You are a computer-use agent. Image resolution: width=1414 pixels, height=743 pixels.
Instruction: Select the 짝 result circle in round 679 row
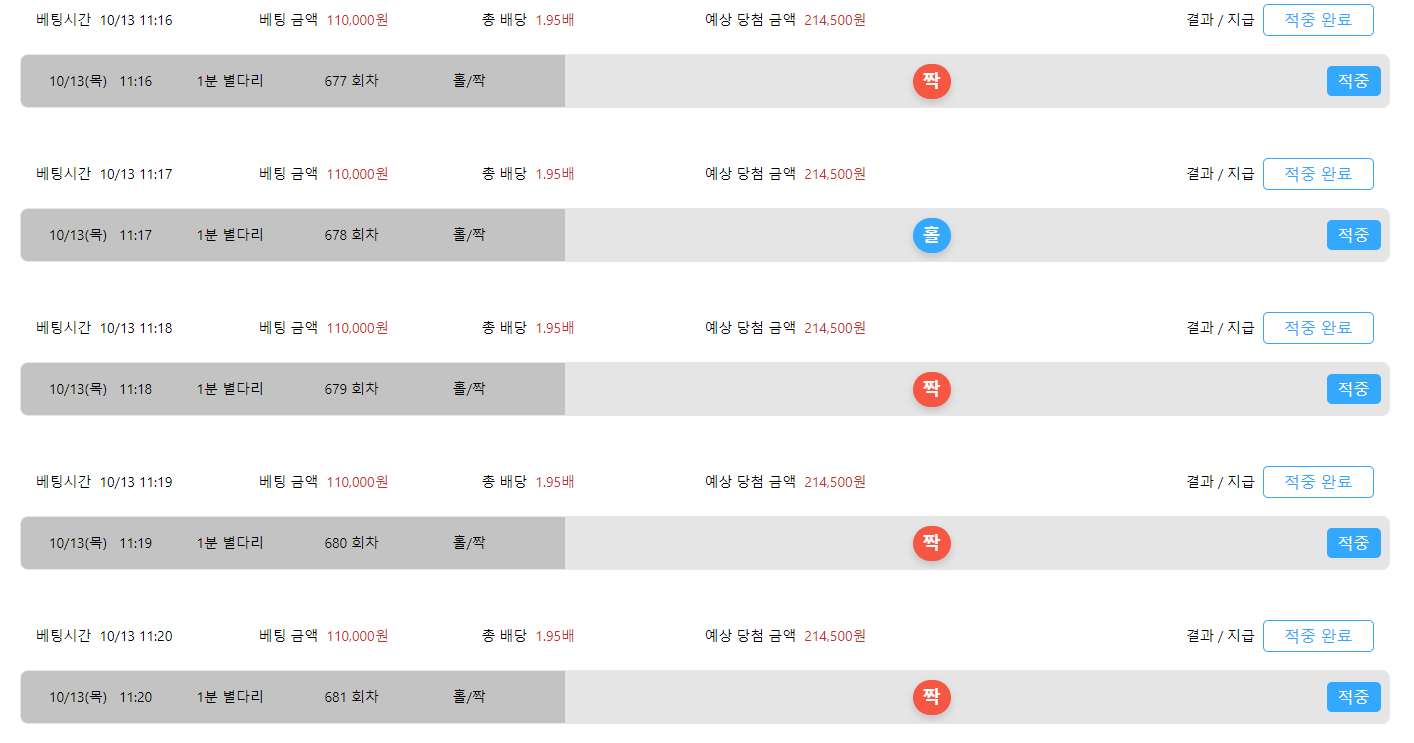931,389
